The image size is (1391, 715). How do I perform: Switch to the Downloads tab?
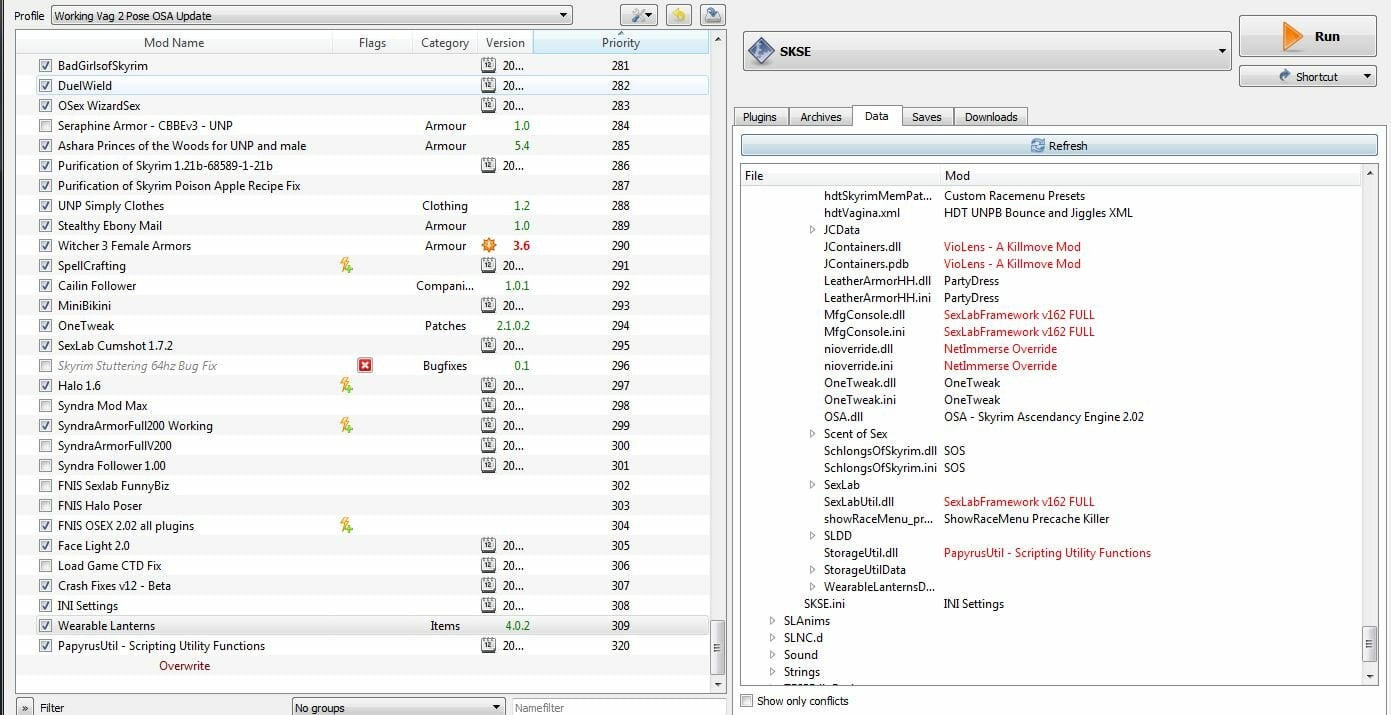(x=991, y=117)
